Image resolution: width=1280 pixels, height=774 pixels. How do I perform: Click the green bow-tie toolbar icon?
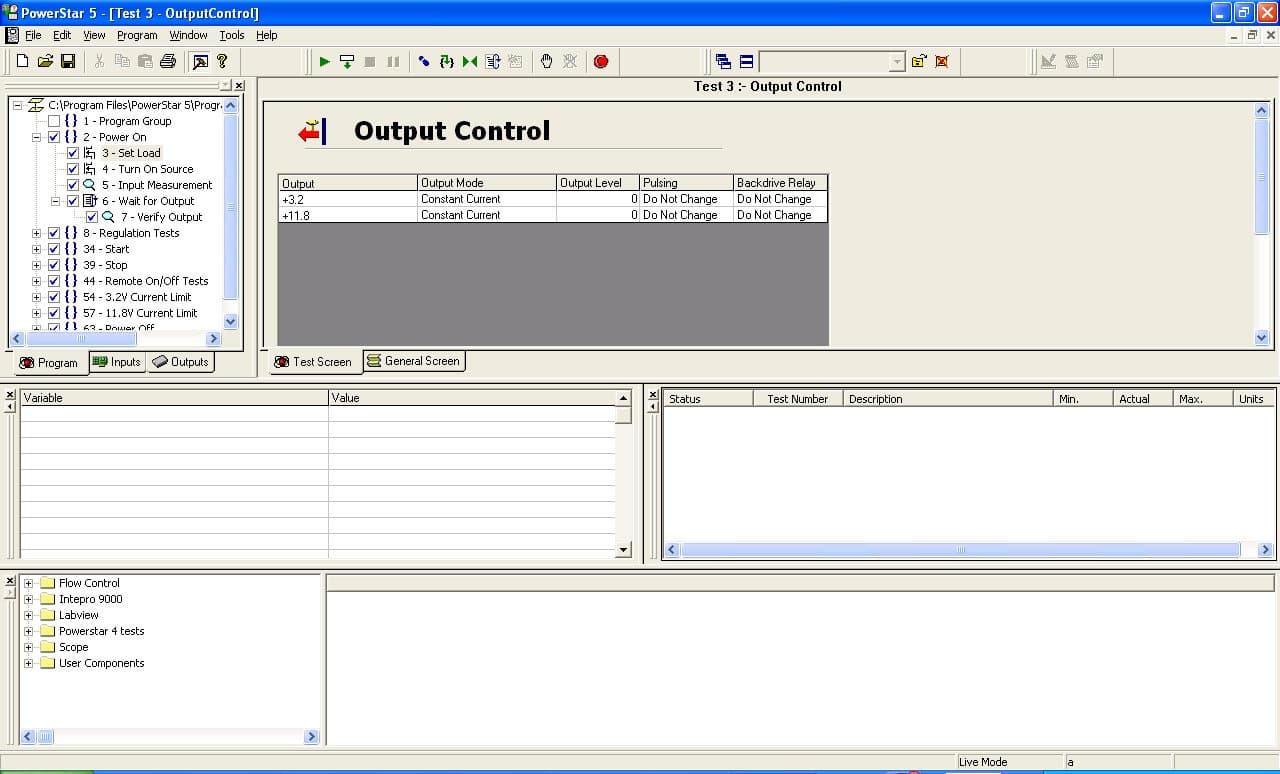[x=470, y=61]
